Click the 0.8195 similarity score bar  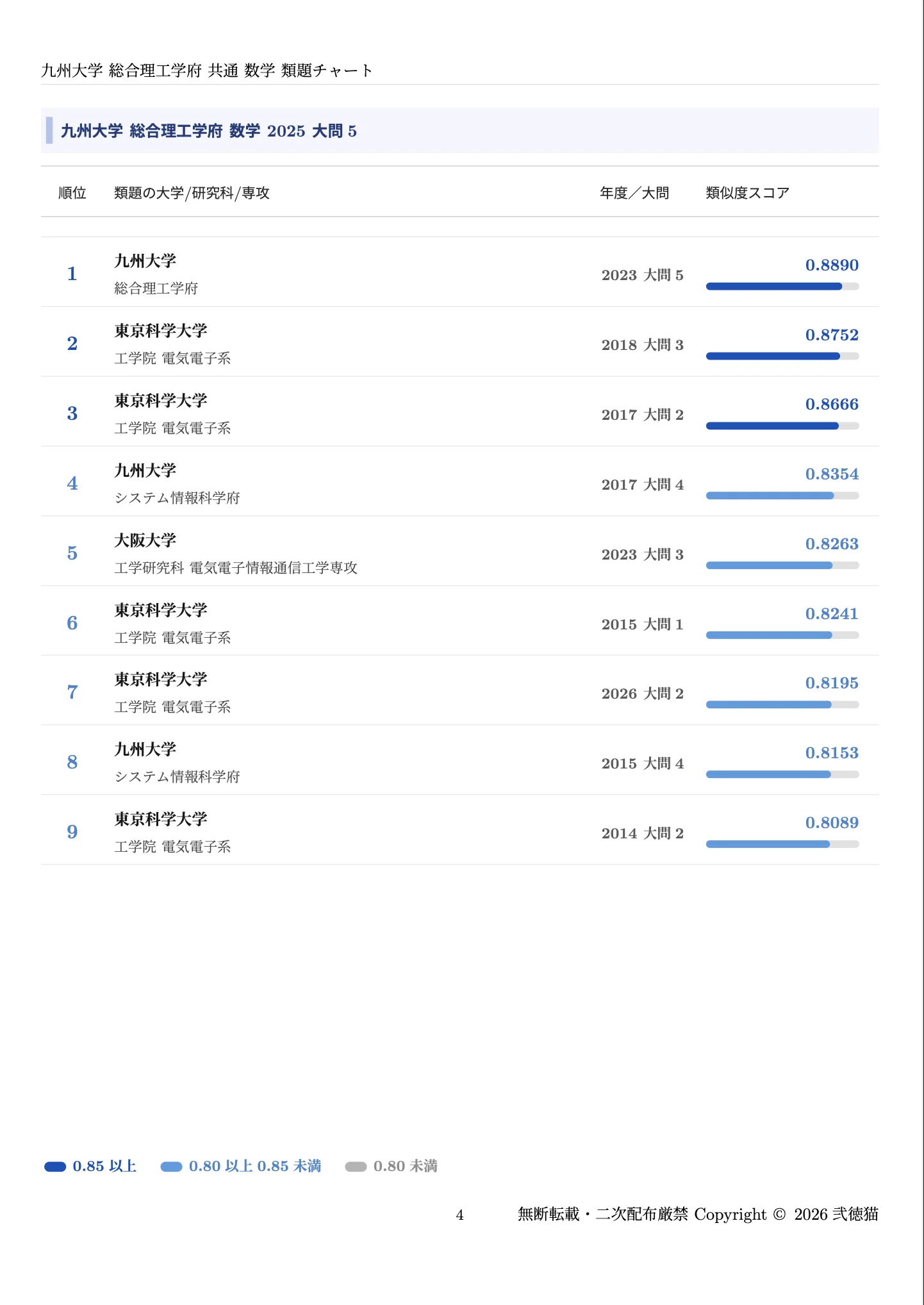point(782,704)
